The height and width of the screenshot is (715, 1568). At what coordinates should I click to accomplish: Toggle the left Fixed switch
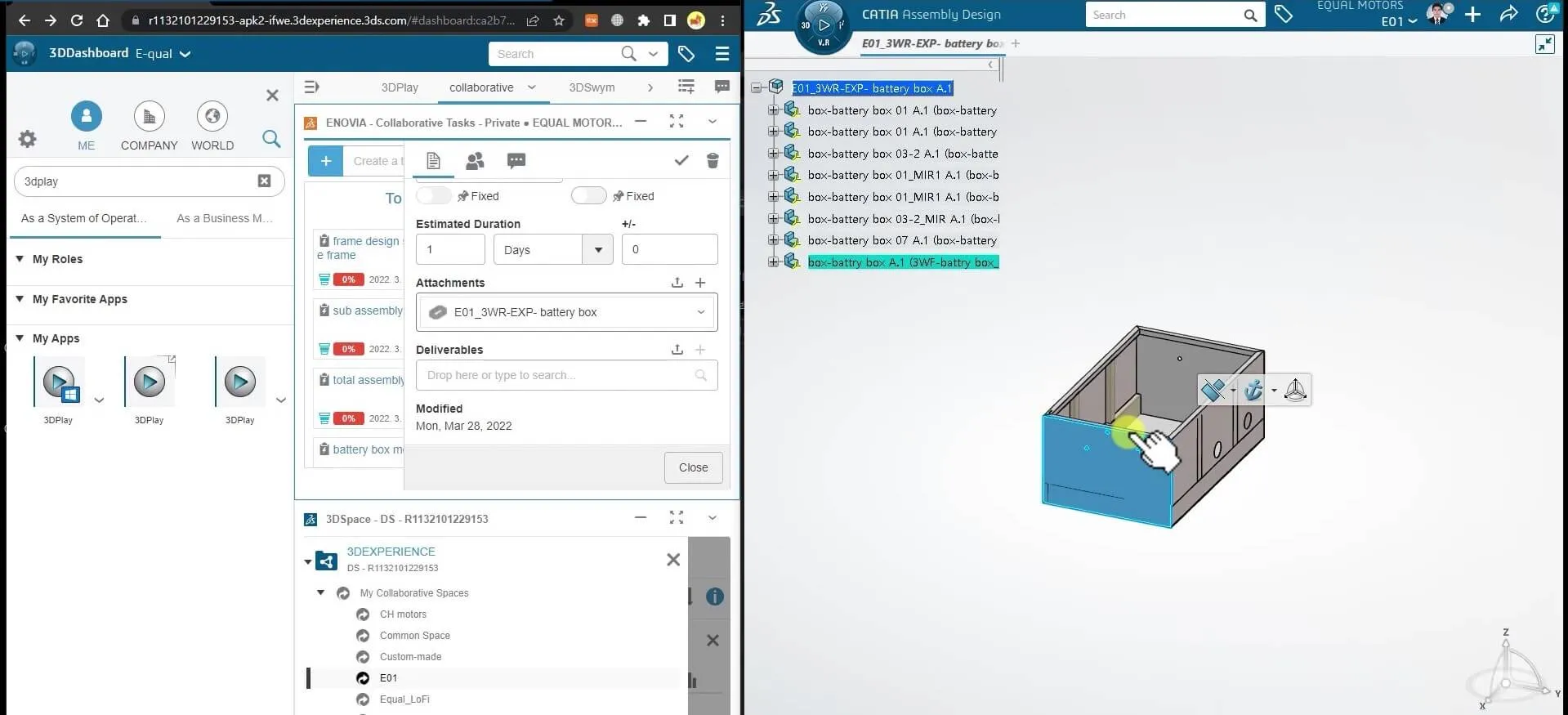[x=434, y=195]
